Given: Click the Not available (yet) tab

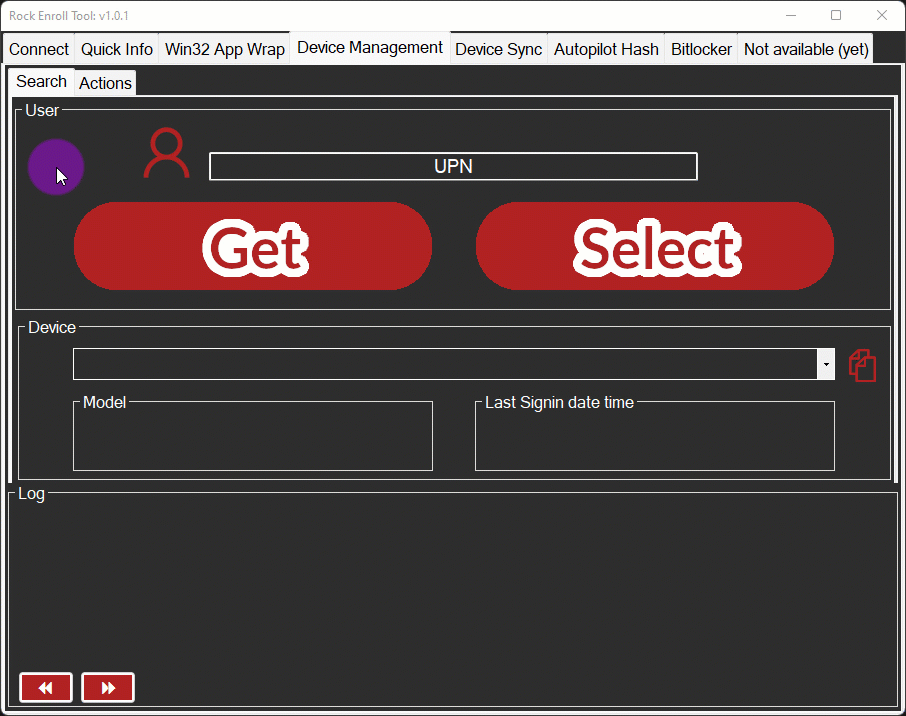Looking at the screenshot, I should click(x=805, y=48).
